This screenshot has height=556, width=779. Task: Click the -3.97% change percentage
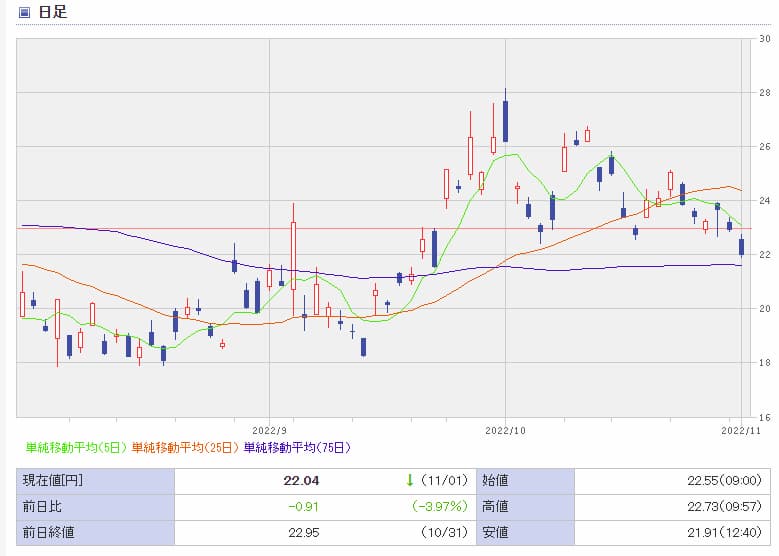(x=438, y=506)
